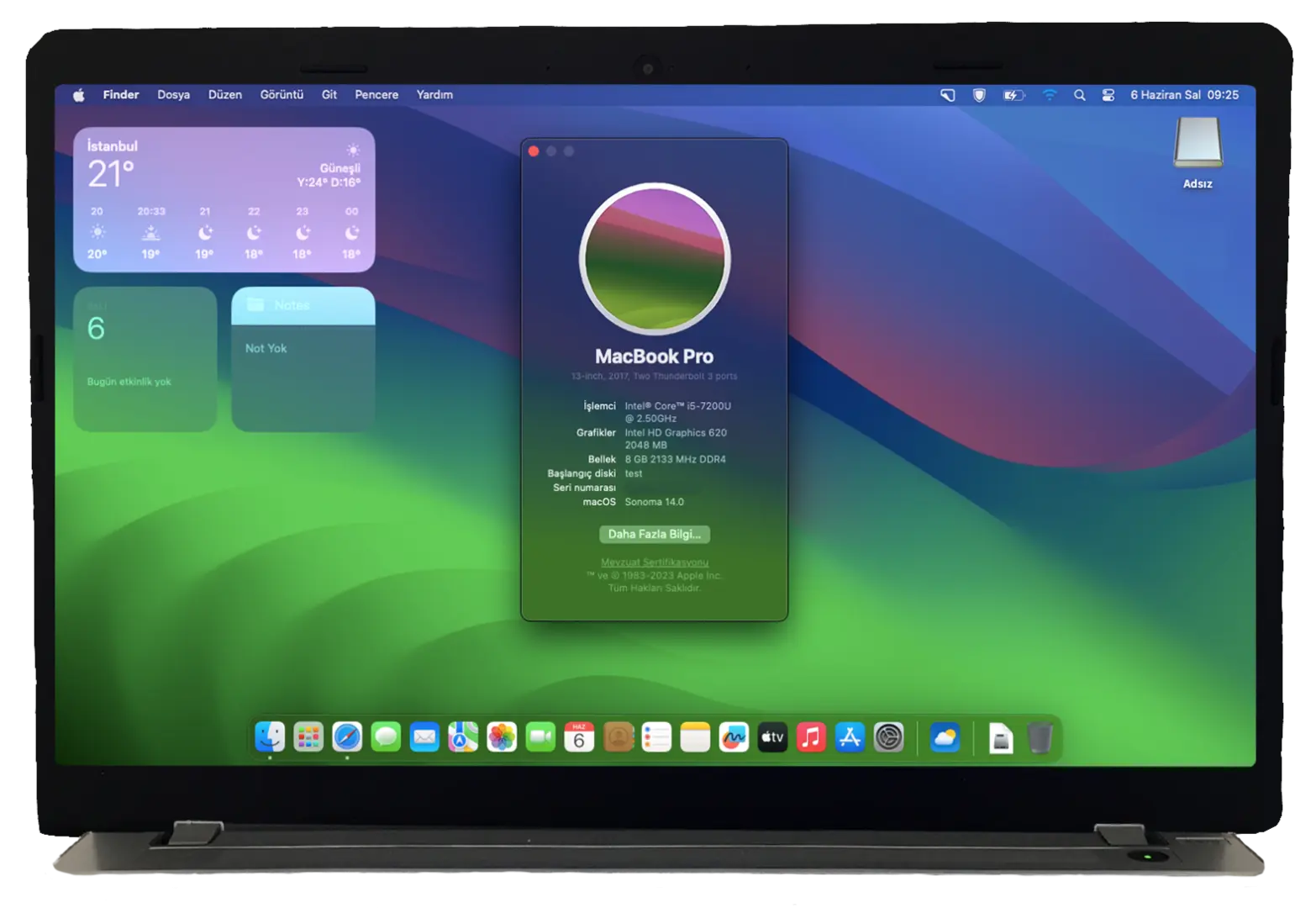Open the Görüntü menu
The width and height of the screenshot is (1316, 908).
tap(282, 95)
